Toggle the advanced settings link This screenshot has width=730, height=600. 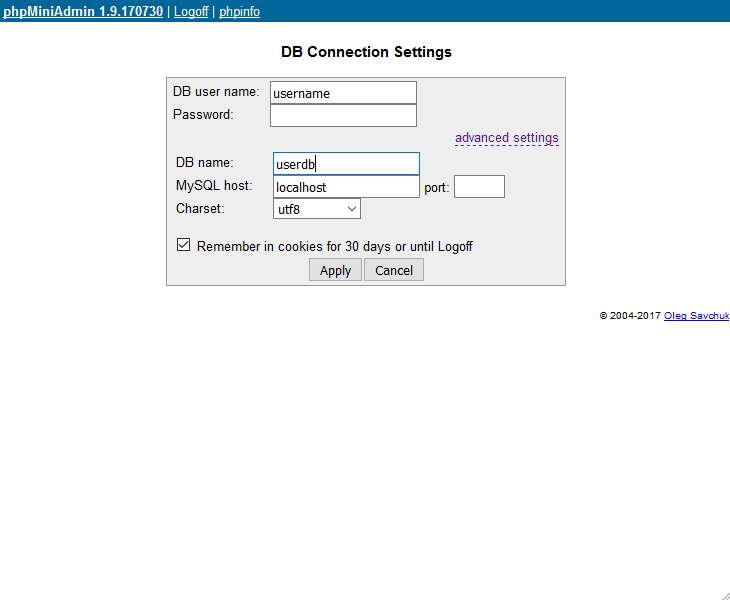507,138
